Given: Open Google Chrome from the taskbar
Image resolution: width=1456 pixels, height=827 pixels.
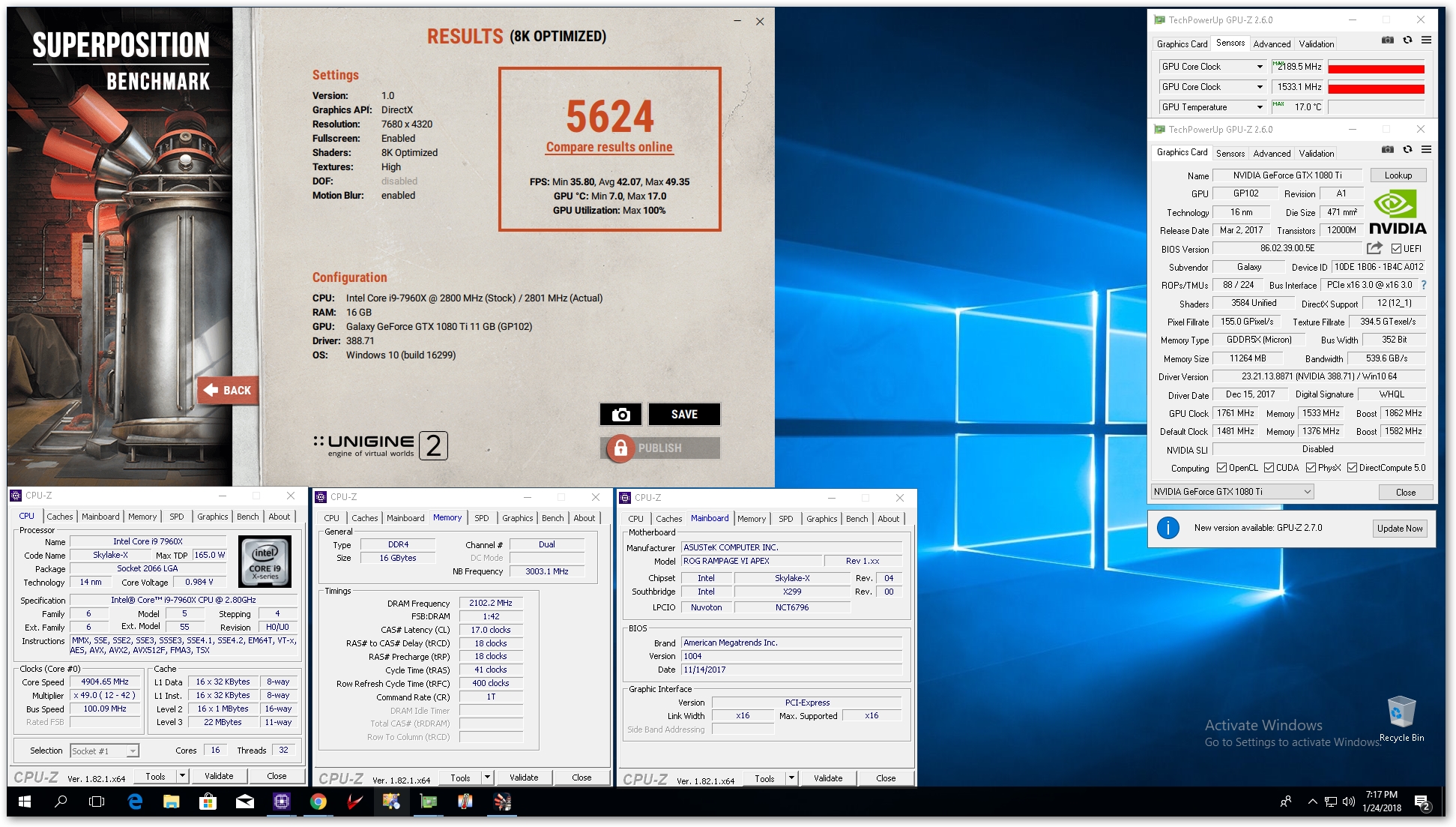Looking at the screenshot, I should [318, 802].
